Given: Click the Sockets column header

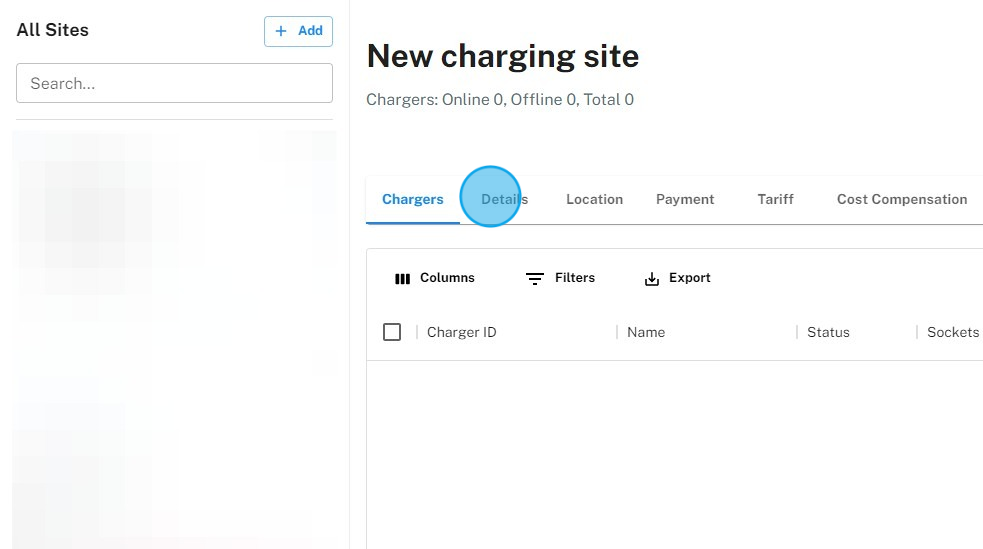Looking at the screenshot, I should click(x=952, y=332).
